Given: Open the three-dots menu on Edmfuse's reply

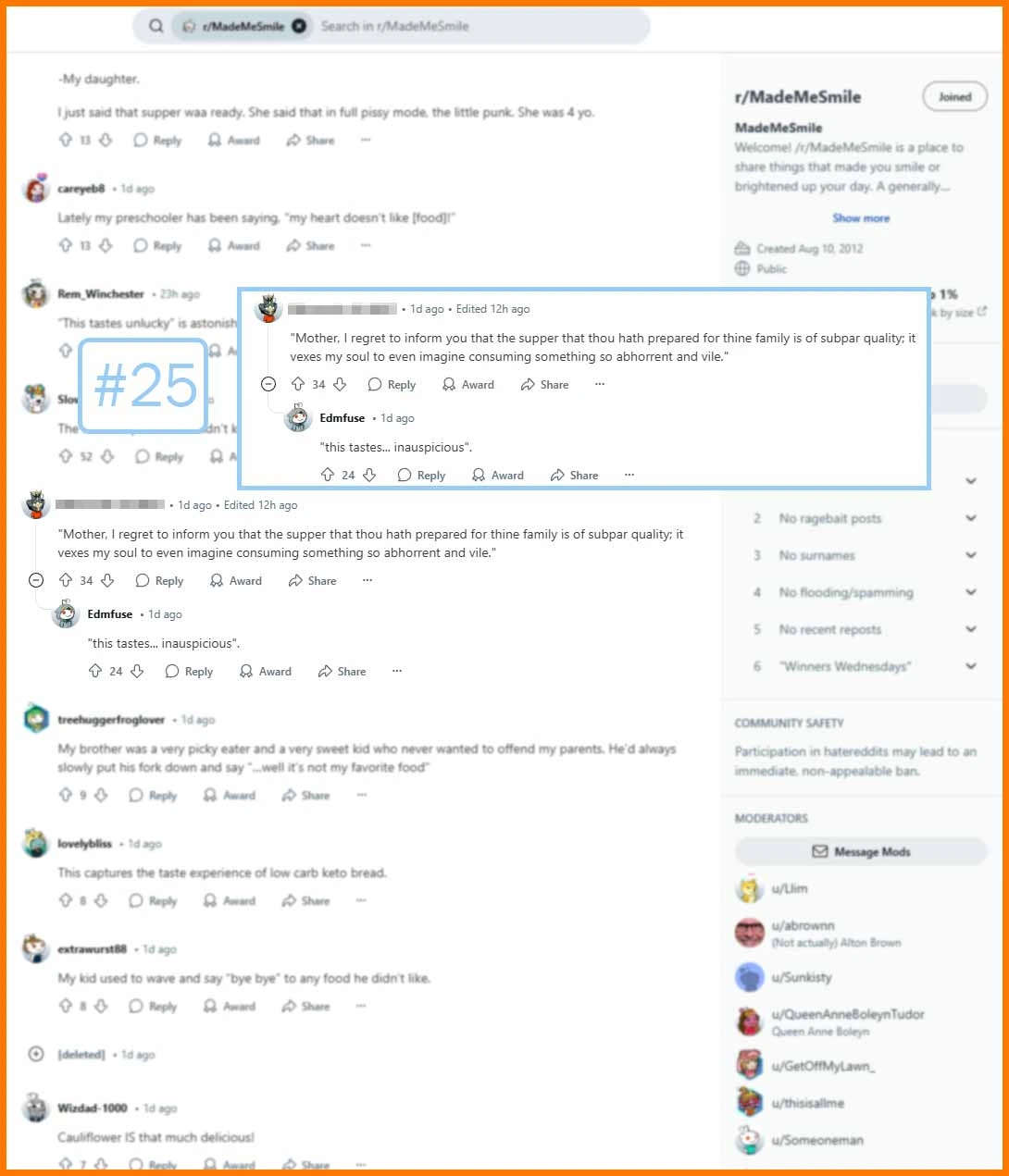Looking at the screenshot, I should click(x=397, y=671).
